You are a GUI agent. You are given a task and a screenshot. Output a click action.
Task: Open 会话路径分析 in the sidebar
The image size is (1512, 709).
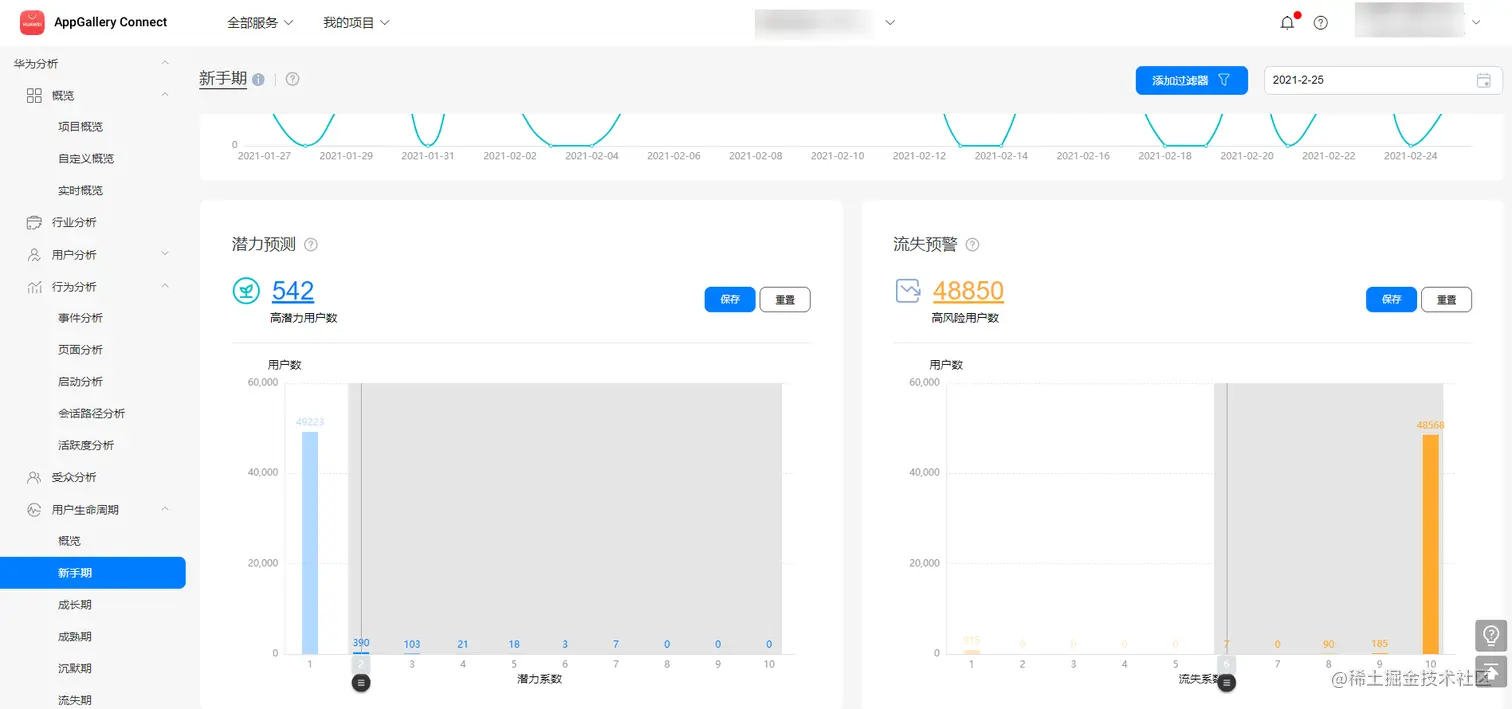point(91,413)
